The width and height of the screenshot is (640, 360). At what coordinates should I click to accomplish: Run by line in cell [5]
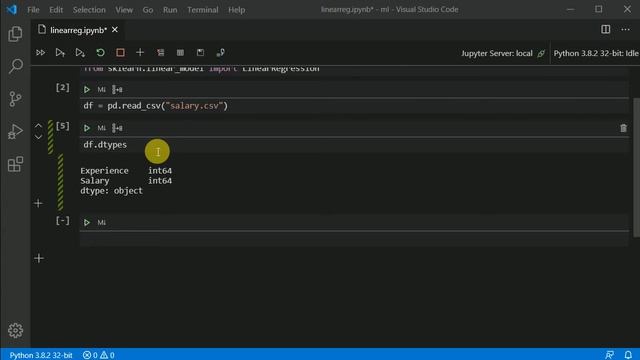click(117, 128)
